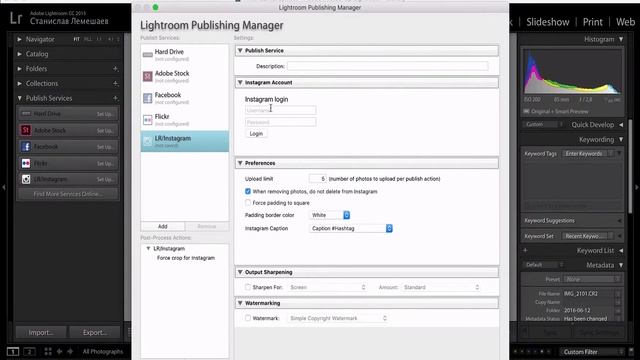
Task: Switch to Grid view icon in bottom bar
Action: (48, 351)
